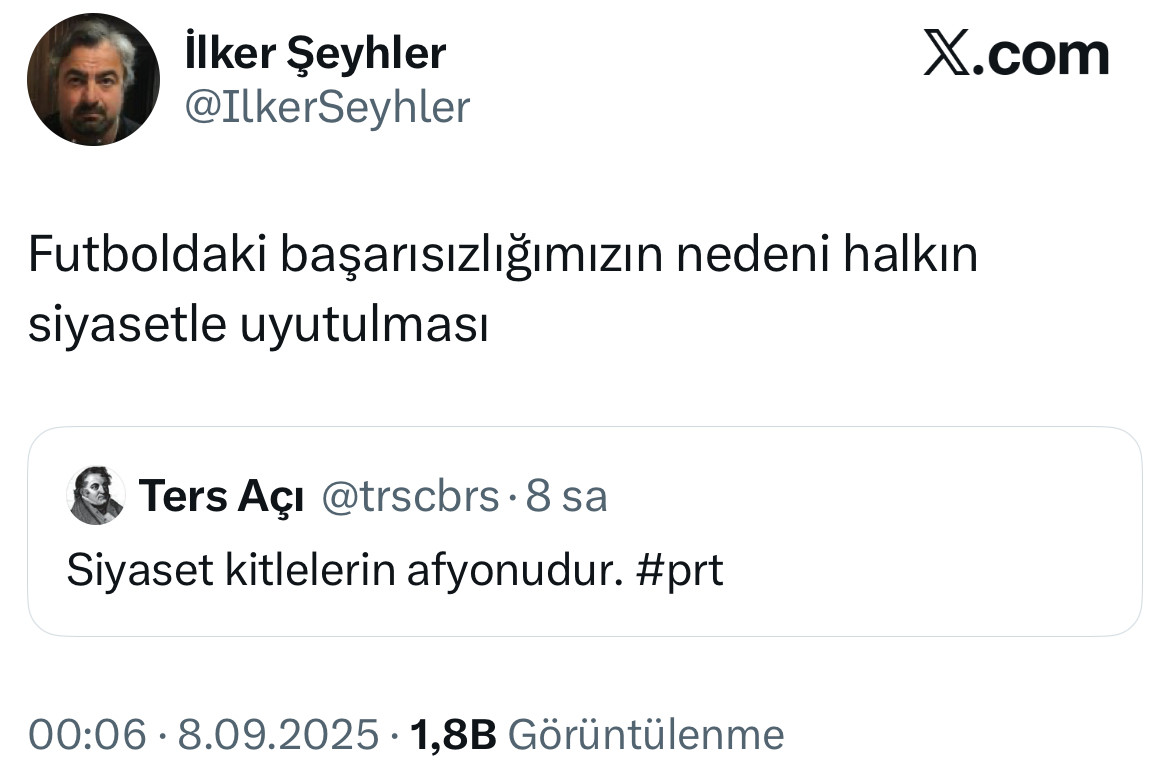Go to the @trscbrs handle

[x=408, y=496]
